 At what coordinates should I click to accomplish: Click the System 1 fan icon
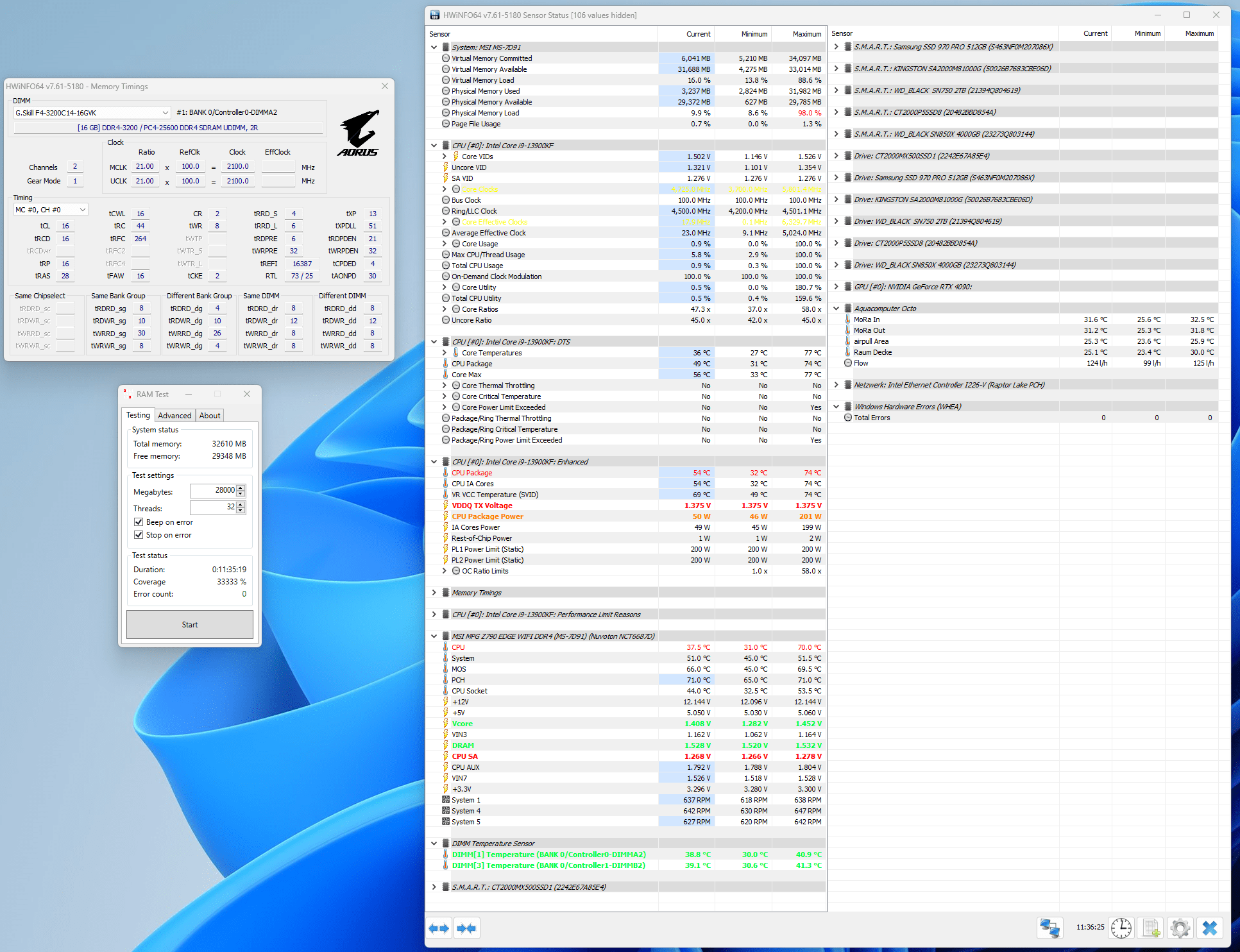pos(445,800)
